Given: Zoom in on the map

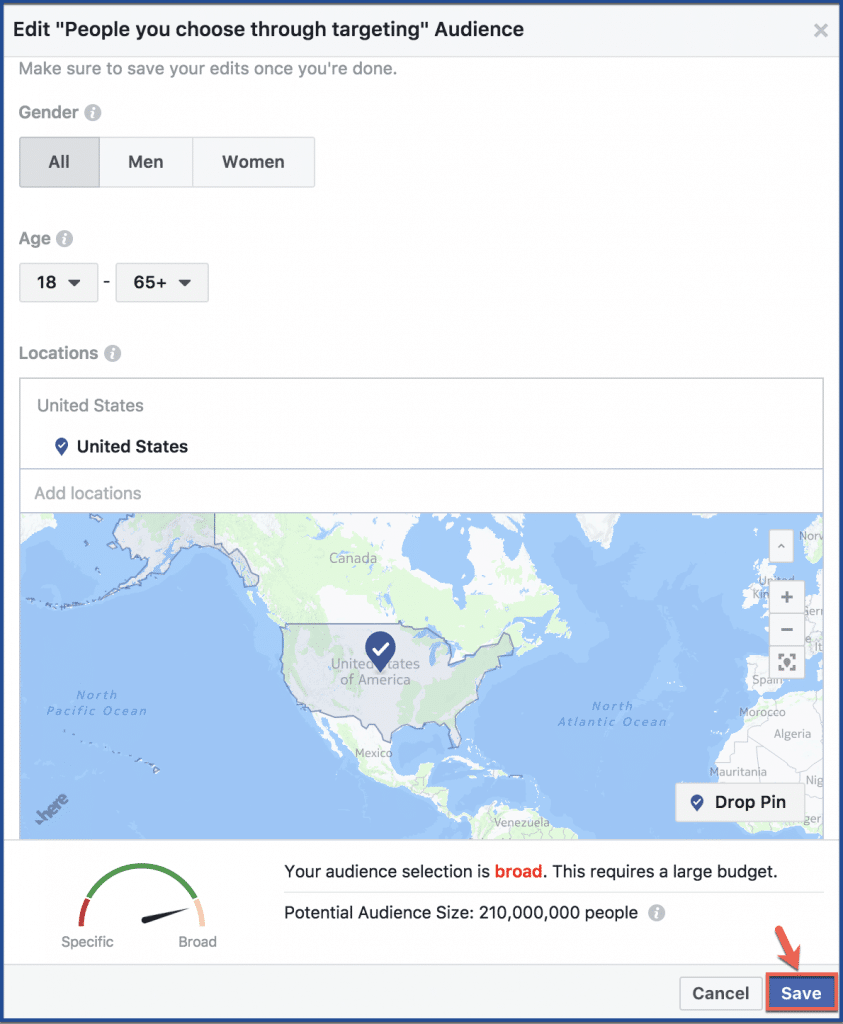Looking at the screenshot, I should click(x=786, y=597).
